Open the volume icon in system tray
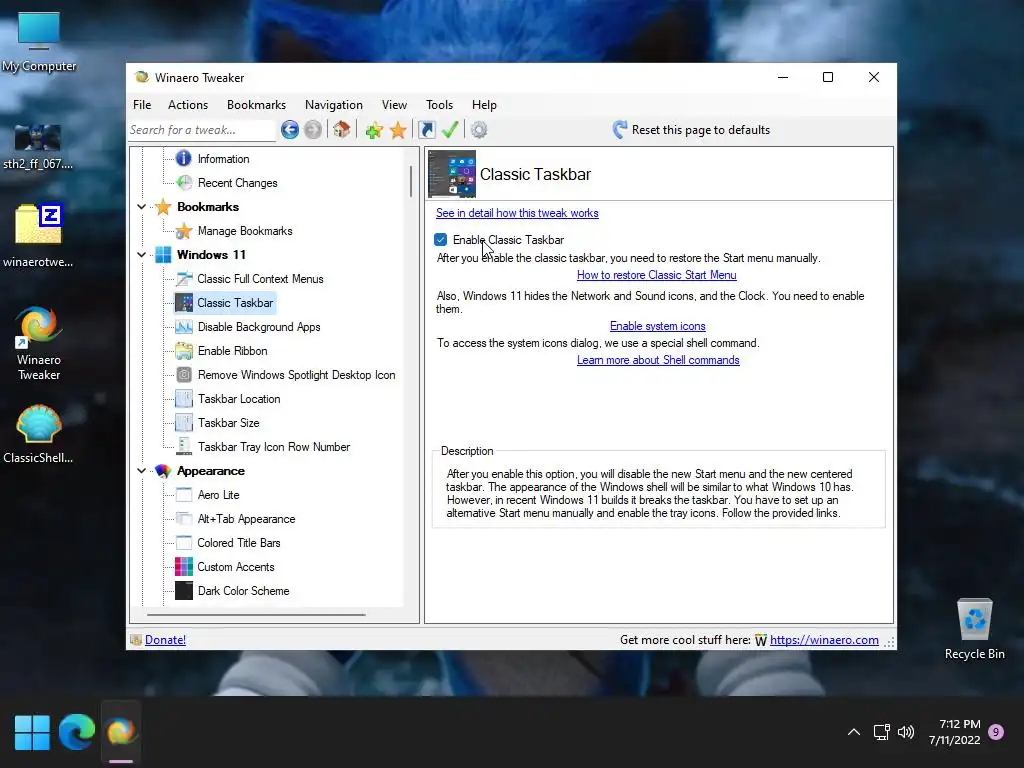The image size is (1024, 768). pos(906,732)
